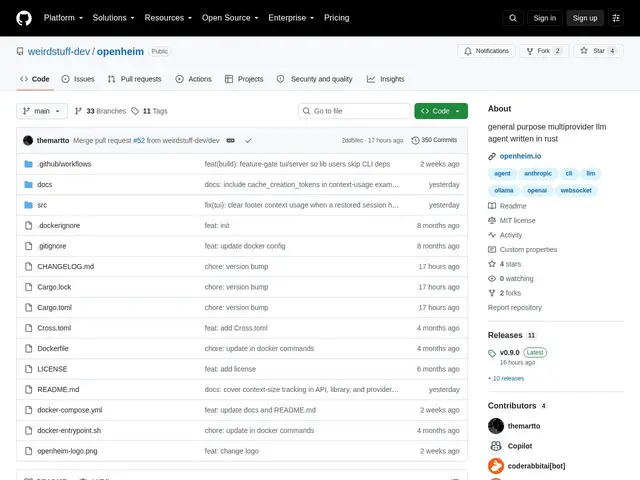The image size is (640, 480).
Task: Click the Sign in button
Action: [544, 18]
